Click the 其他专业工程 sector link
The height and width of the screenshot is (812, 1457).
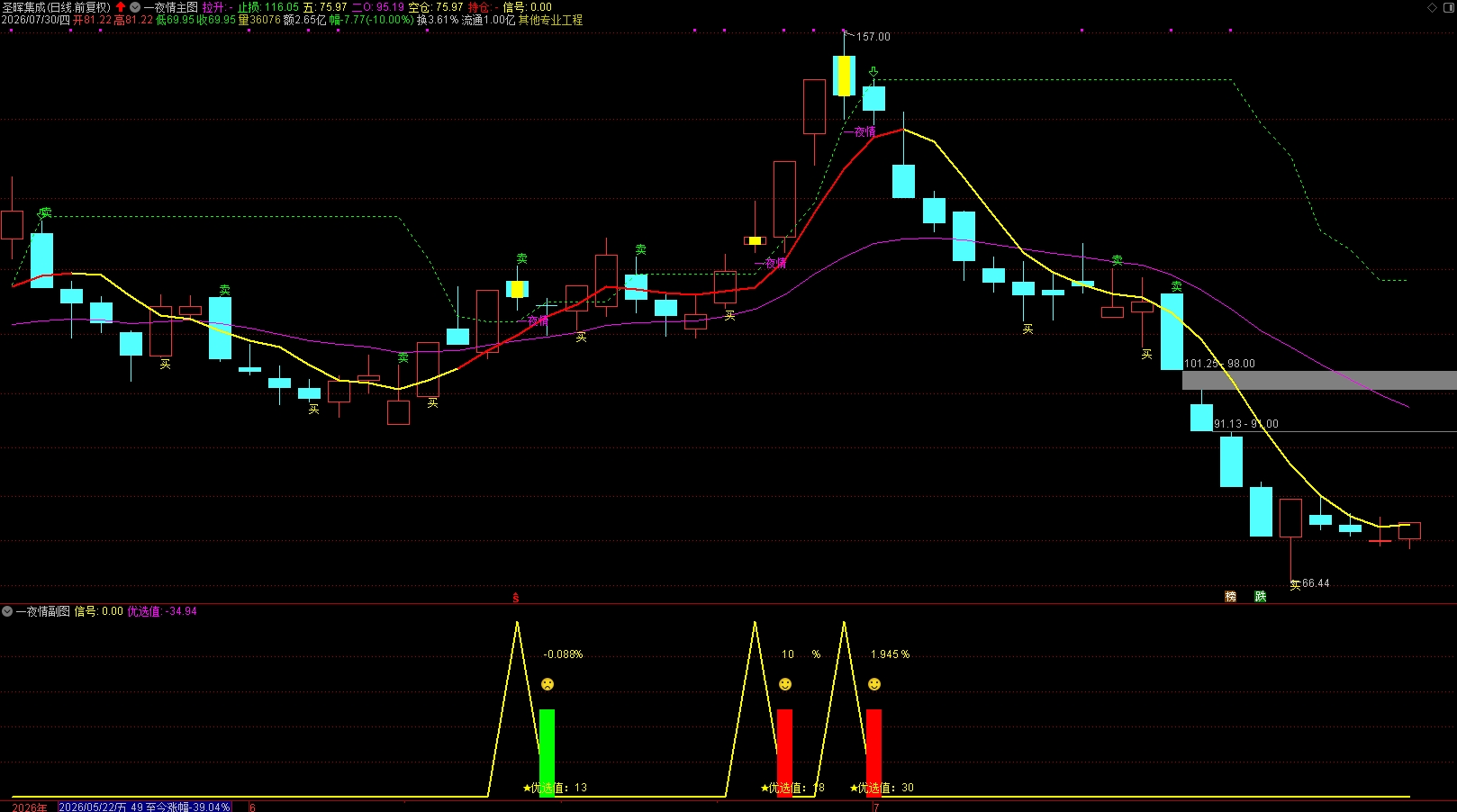(x=550, y=20)
